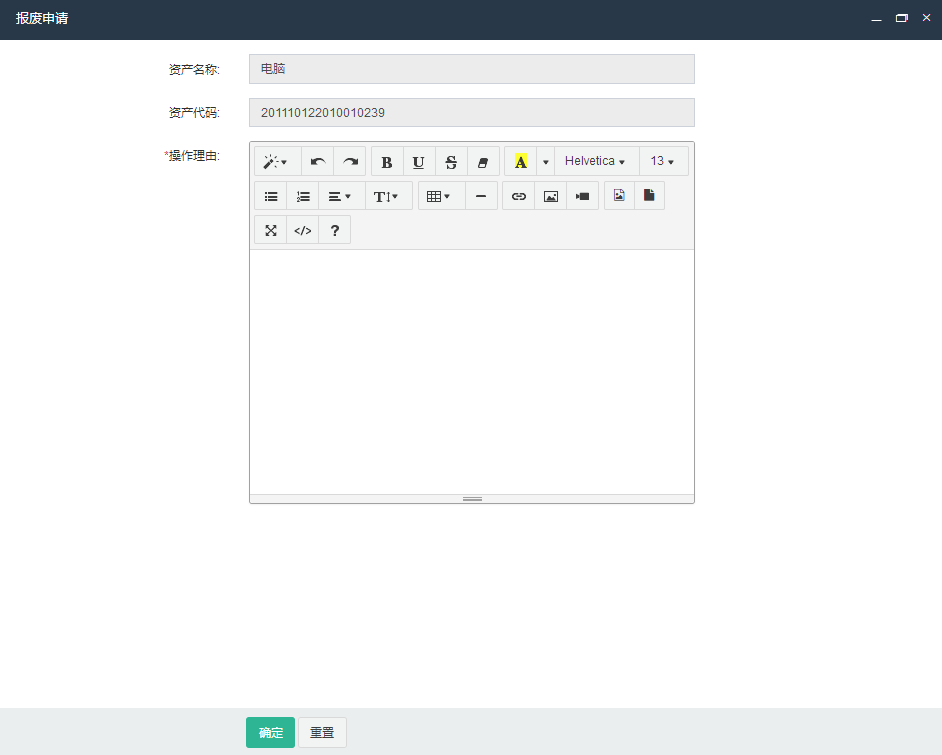The width and height of the screenshot is (942, 755).
Task: Insert a numbered ordered list
Action: pos(303,196)
